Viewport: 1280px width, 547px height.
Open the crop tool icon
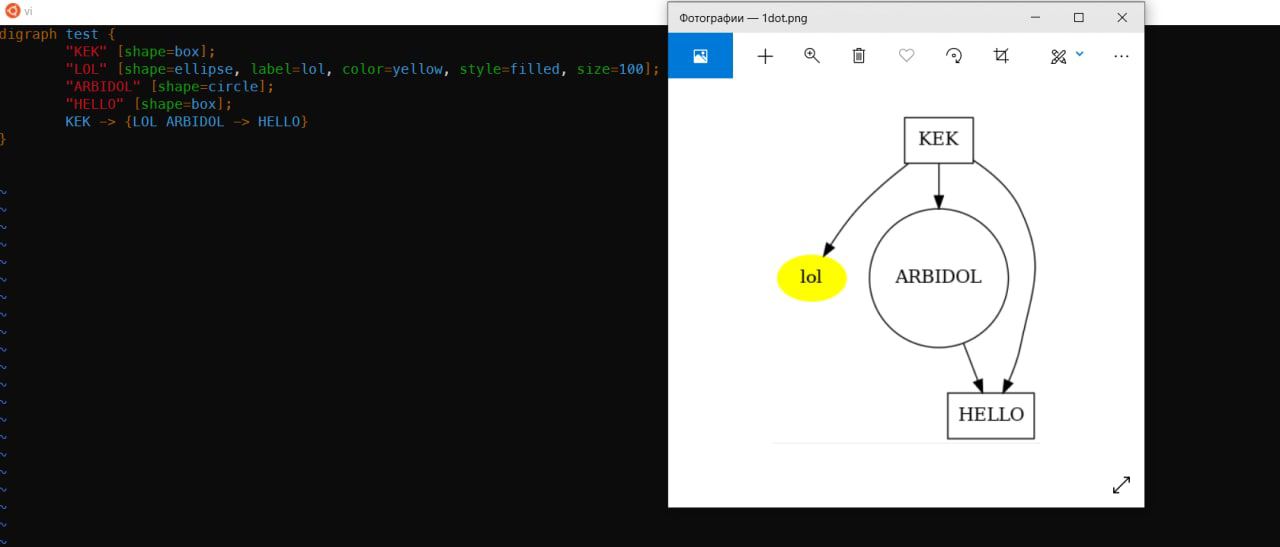pos(1001,56)
